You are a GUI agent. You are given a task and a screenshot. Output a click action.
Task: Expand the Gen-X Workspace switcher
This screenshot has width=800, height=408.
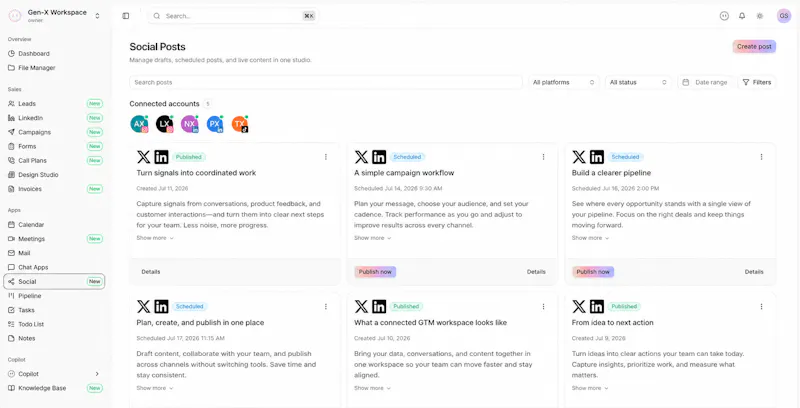tap(97, 16)
